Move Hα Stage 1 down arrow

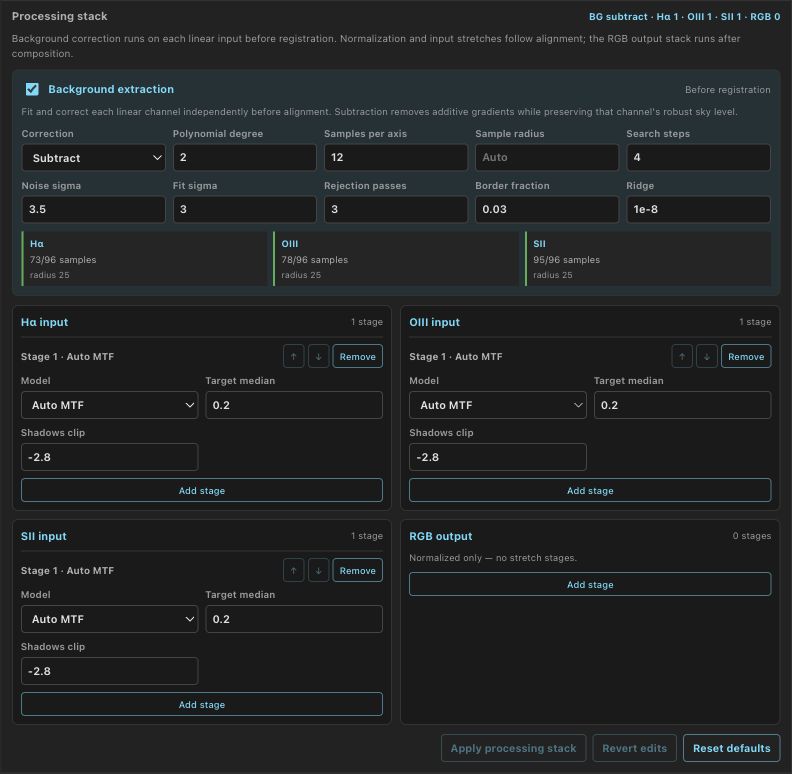click(x=319, y=356)
